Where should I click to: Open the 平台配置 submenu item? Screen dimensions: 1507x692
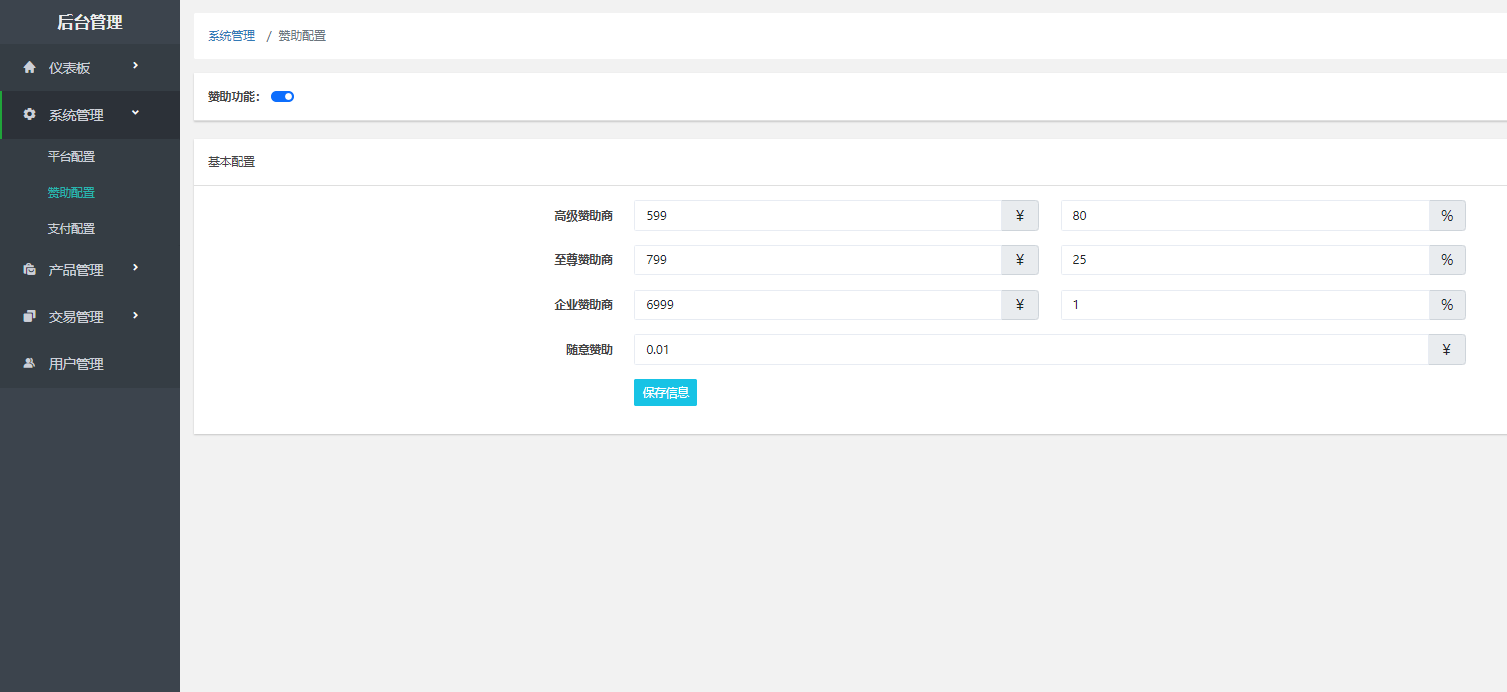71,157
